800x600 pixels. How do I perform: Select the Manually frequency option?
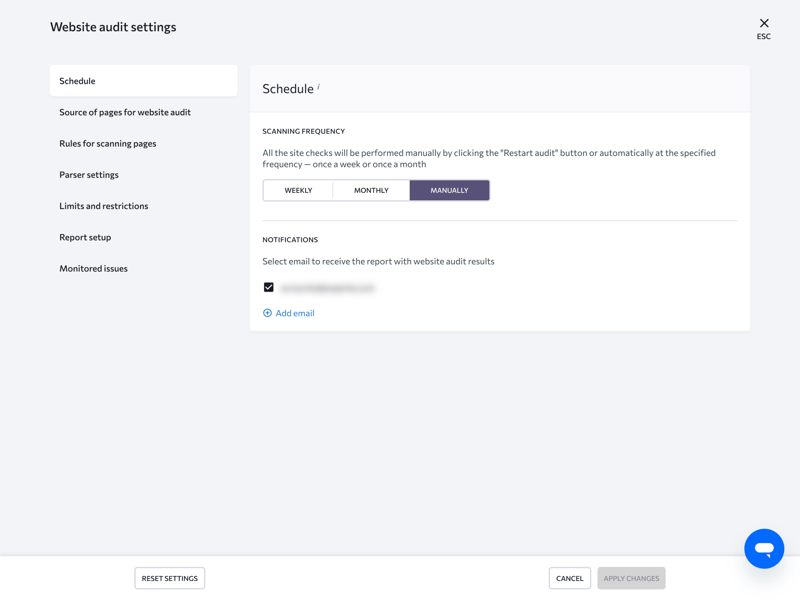(x=449, y=190)
